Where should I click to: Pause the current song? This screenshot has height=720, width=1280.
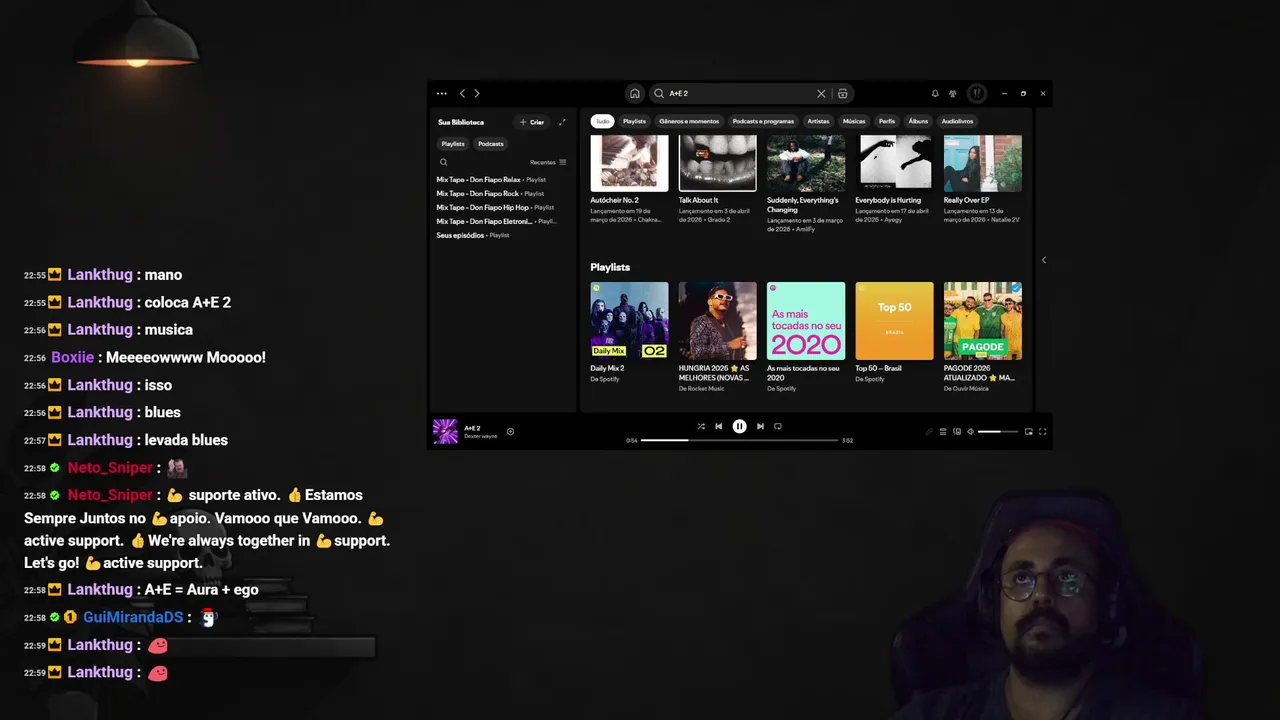click(x=739, y=426)
